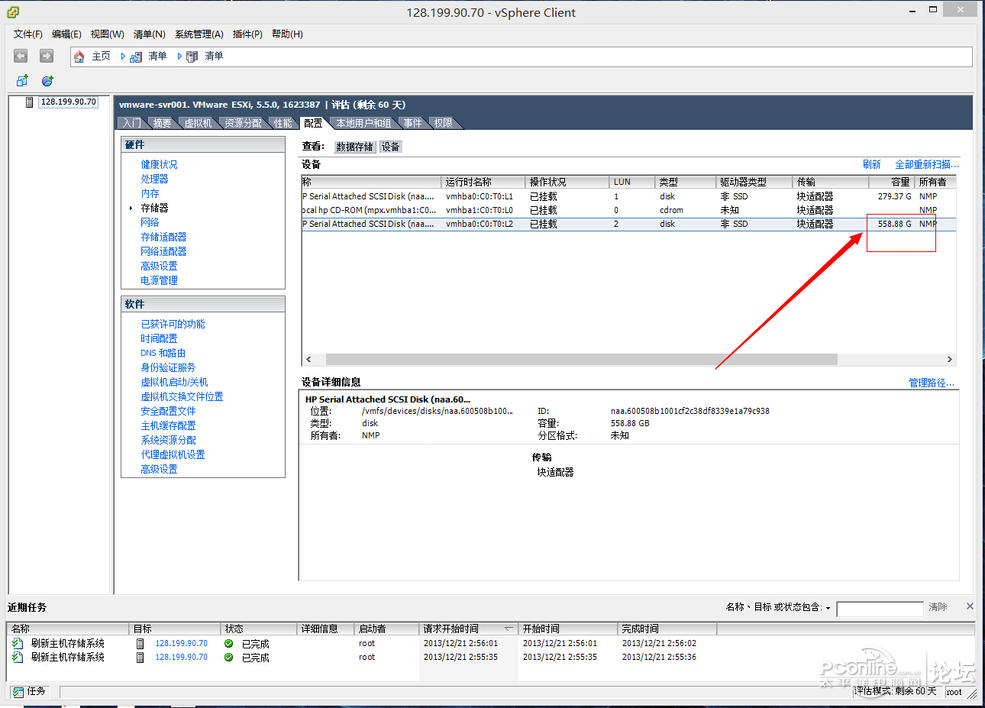
Task: Open the 编辑(E) menu
Action: click(x=66, y=34)
